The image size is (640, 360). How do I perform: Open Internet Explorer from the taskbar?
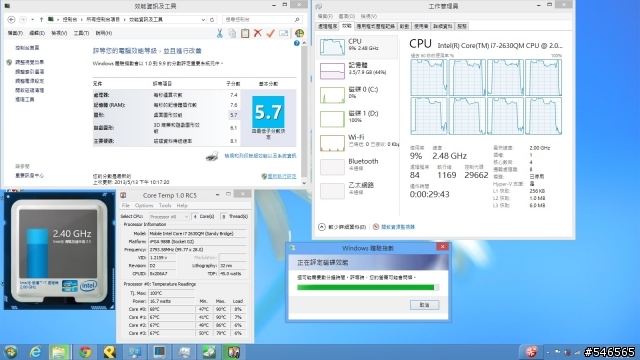tap(36, 352)
